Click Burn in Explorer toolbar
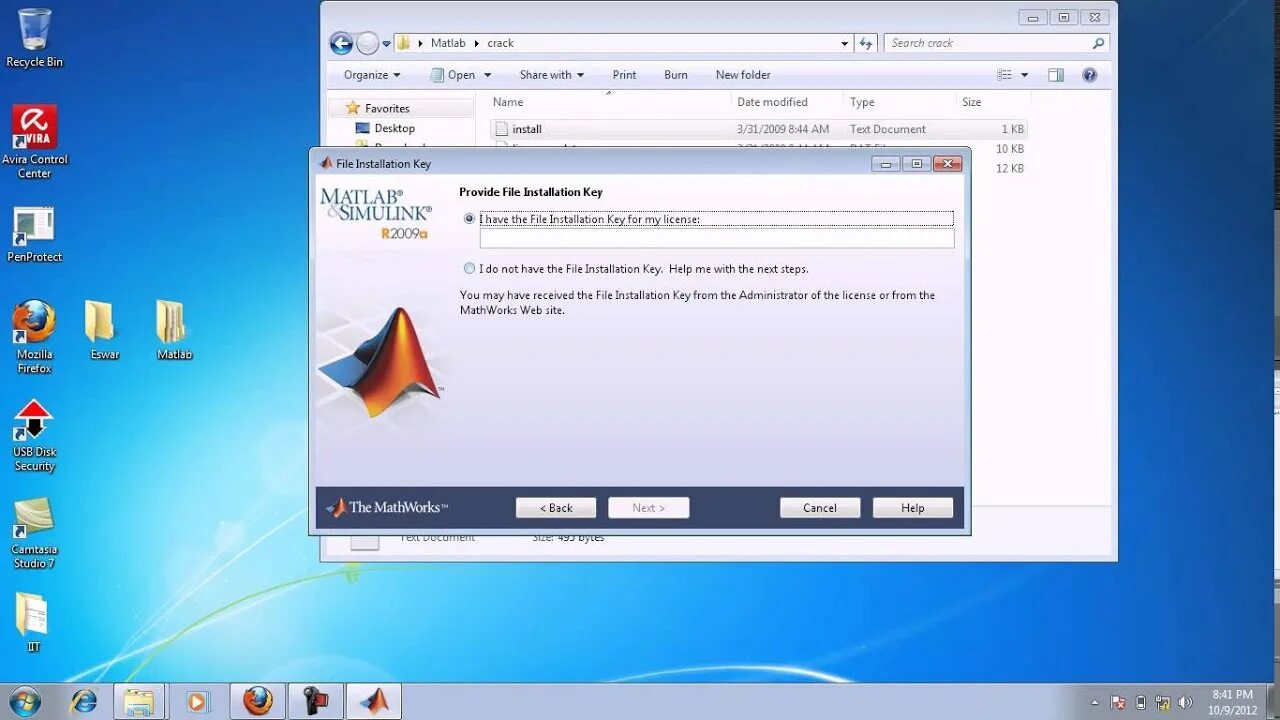1280x720 pixels. click(676, 75)
